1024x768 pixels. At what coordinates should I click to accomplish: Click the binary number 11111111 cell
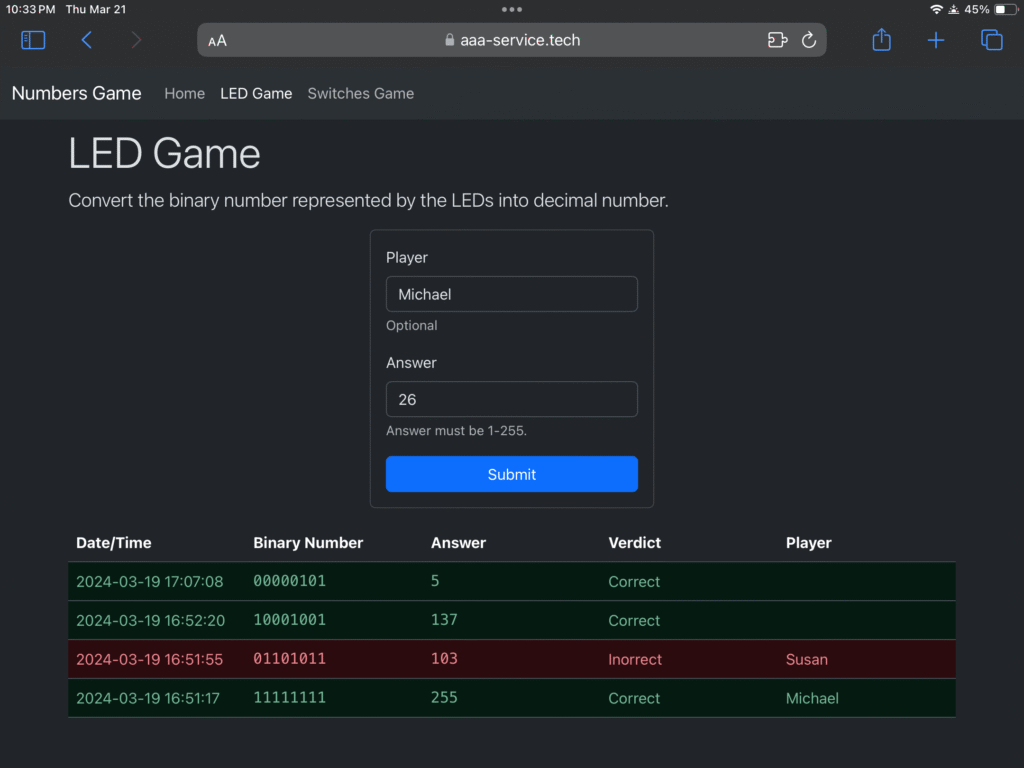[289, 698]
